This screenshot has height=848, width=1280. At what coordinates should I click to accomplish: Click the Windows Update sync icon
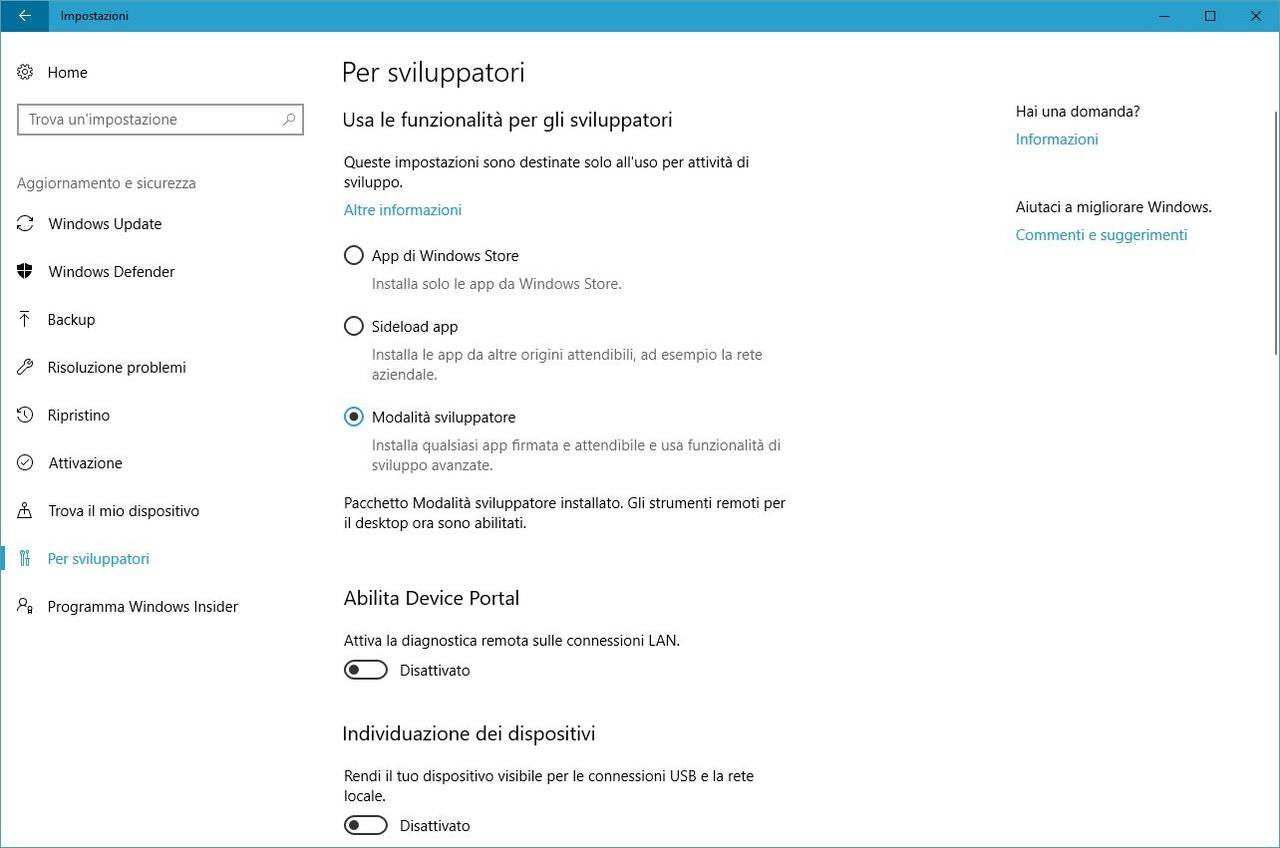pyautogui.click(x=26, y=224)
